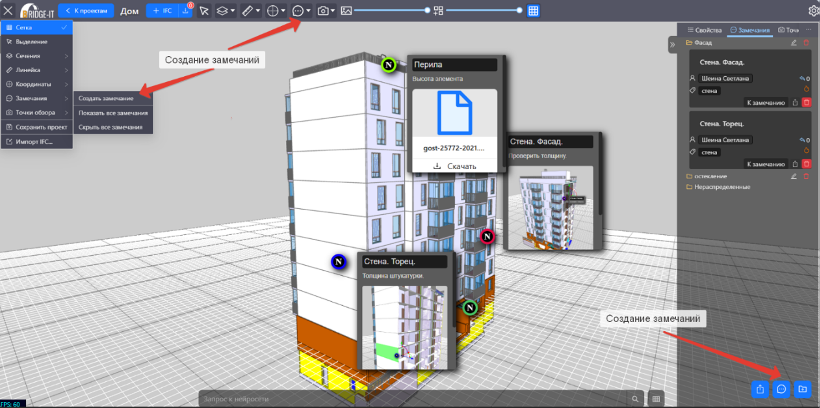The height and width of the screenshot is (408, 820).
Task: Click the download icon with red badge
Action: [x=186, y=10]
